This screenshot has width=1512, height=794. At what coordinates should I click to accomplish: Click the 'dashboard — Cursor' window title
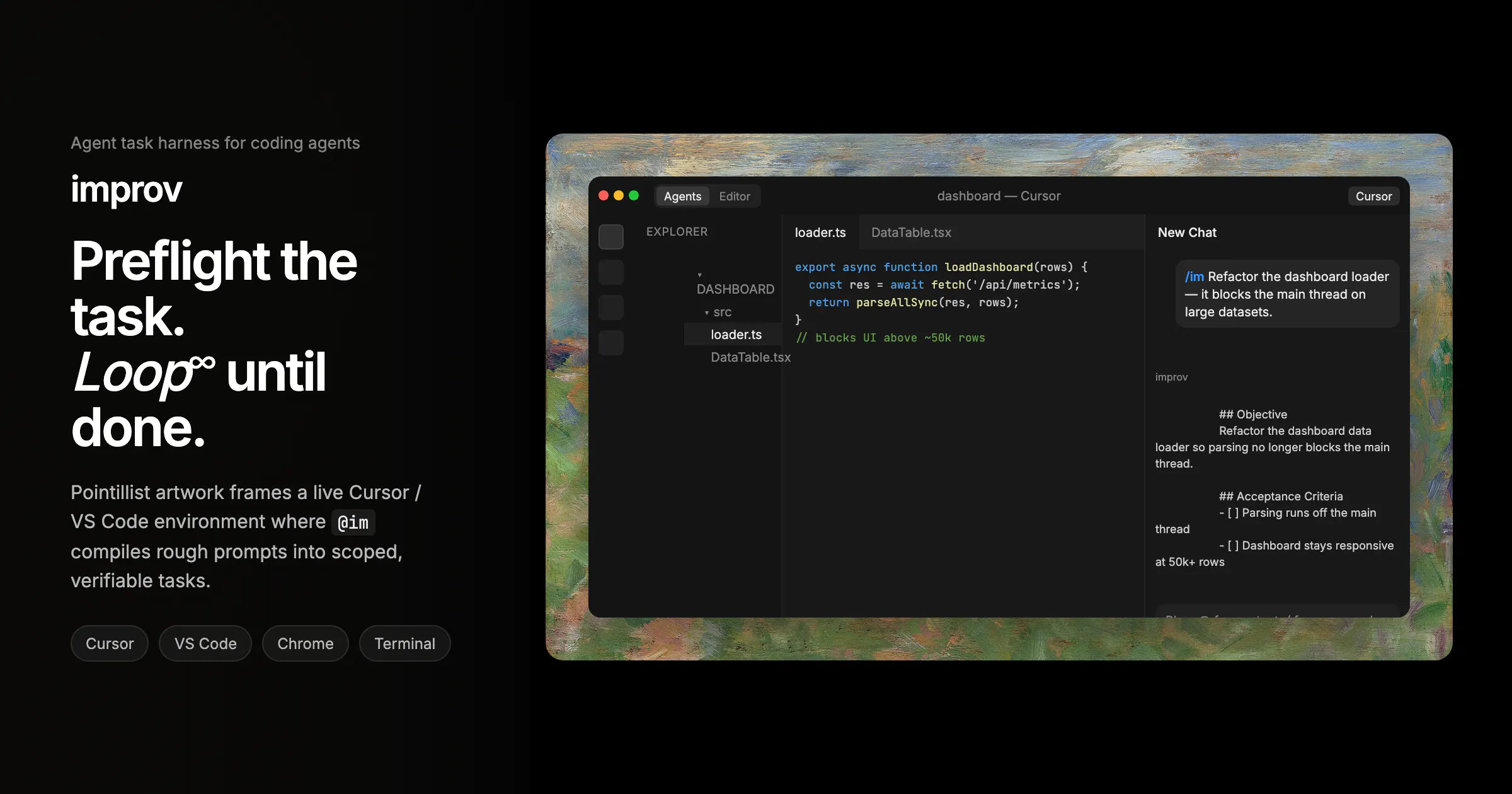[x=999, y=196]
